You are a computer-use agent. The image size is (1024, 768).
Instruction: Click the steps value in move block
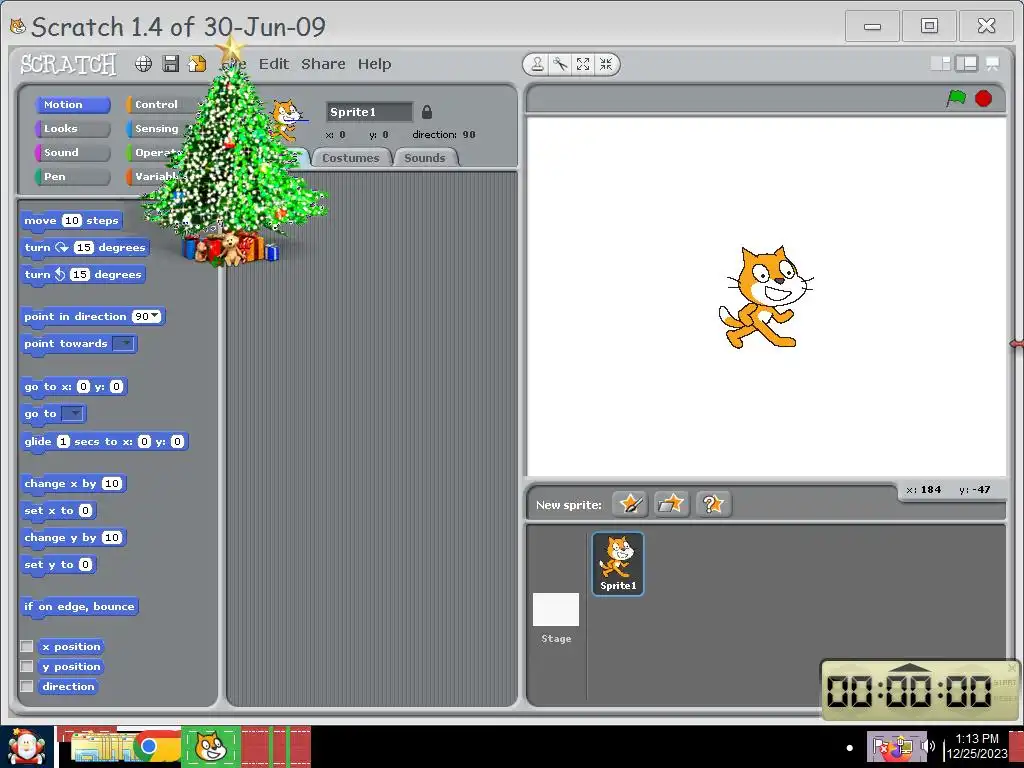[71, 221]
